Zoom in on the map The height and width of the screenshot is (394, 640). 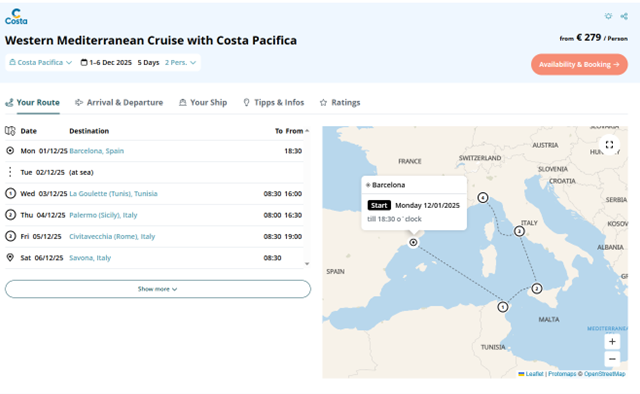click(612, 342)
